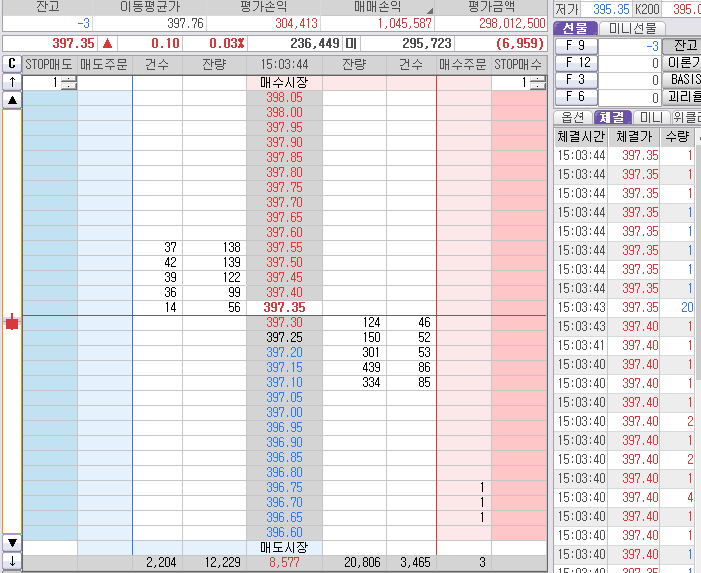Image resolution: width=701 pixels, height=573 pixels.
Task: Click the STOP매도 quantity field
Action: [x=42, y=83]
